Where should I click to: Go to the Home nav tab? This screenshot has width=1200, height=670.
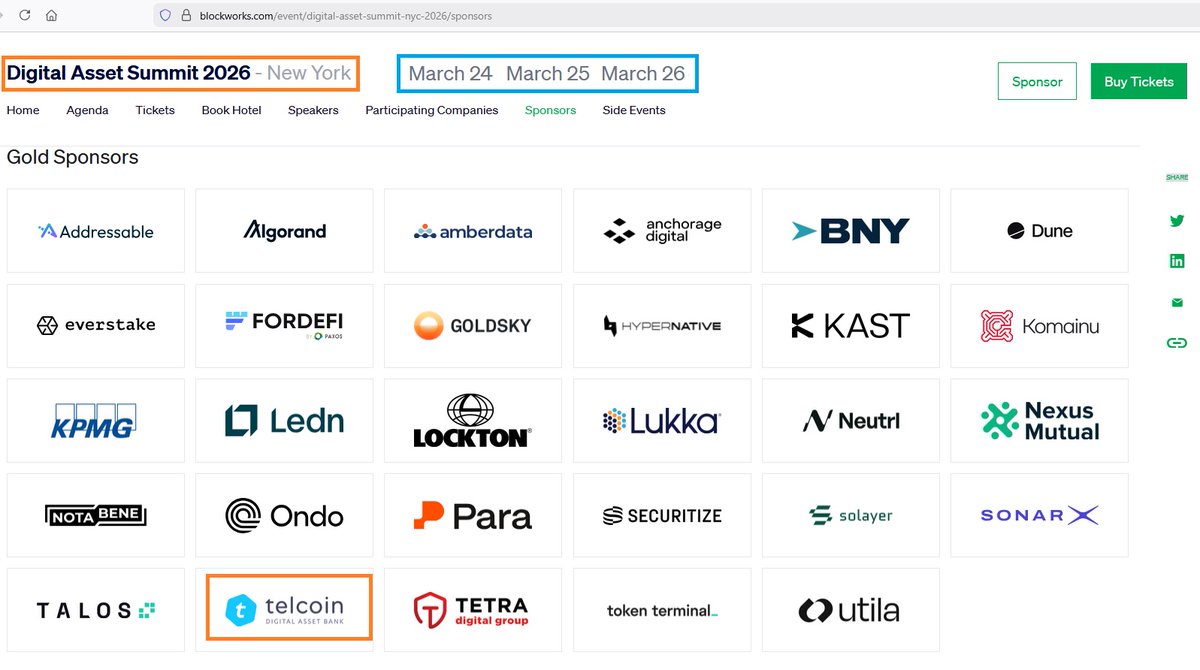click(x=23, y=110)
